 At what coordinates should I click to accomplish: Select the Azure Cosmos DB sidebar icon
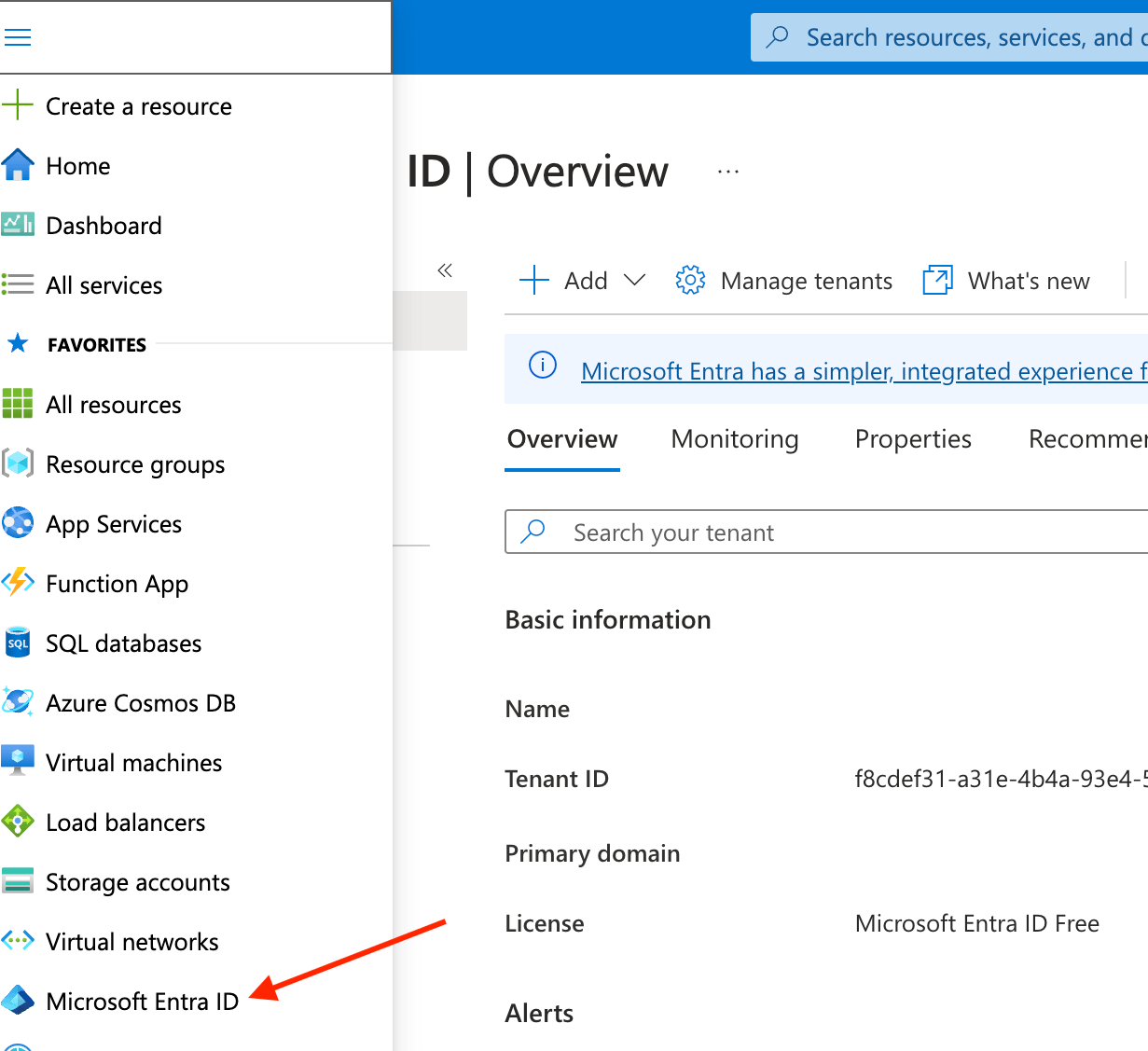pos(19,702)
